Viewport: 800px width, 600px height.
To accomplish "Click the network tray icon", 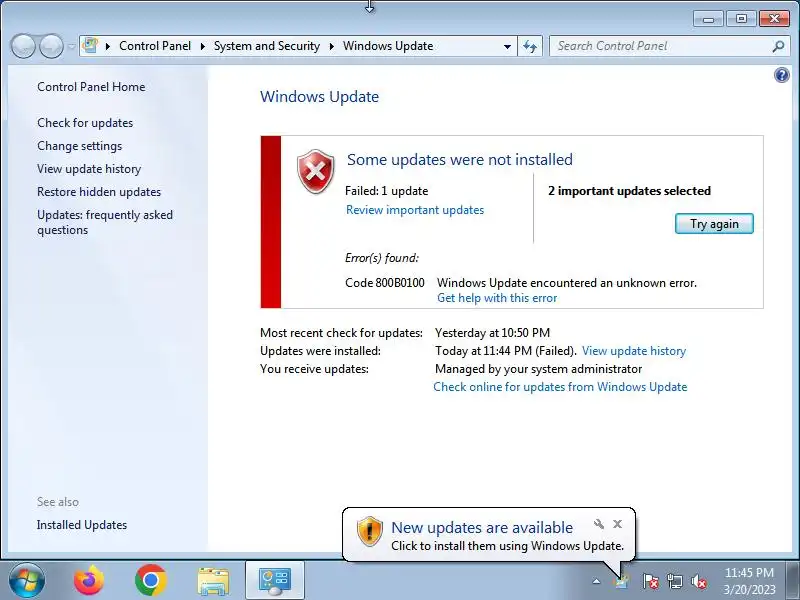I will point(674,581).
